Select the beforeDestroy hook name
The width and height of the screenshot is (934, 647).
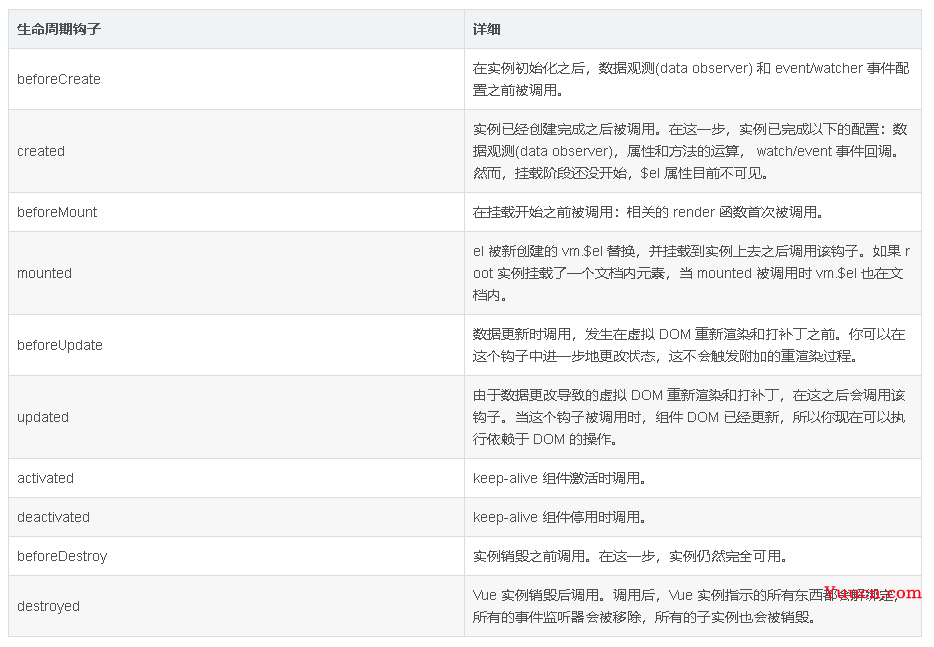(x=62, y=556)
